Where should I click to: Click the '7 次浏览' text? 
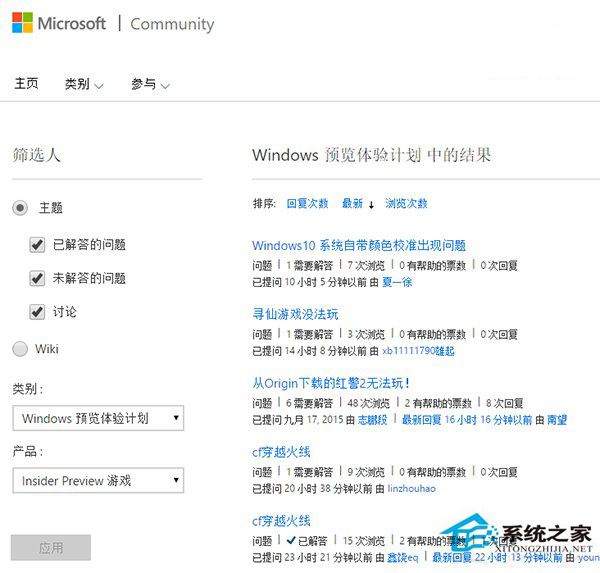point(366,265)
